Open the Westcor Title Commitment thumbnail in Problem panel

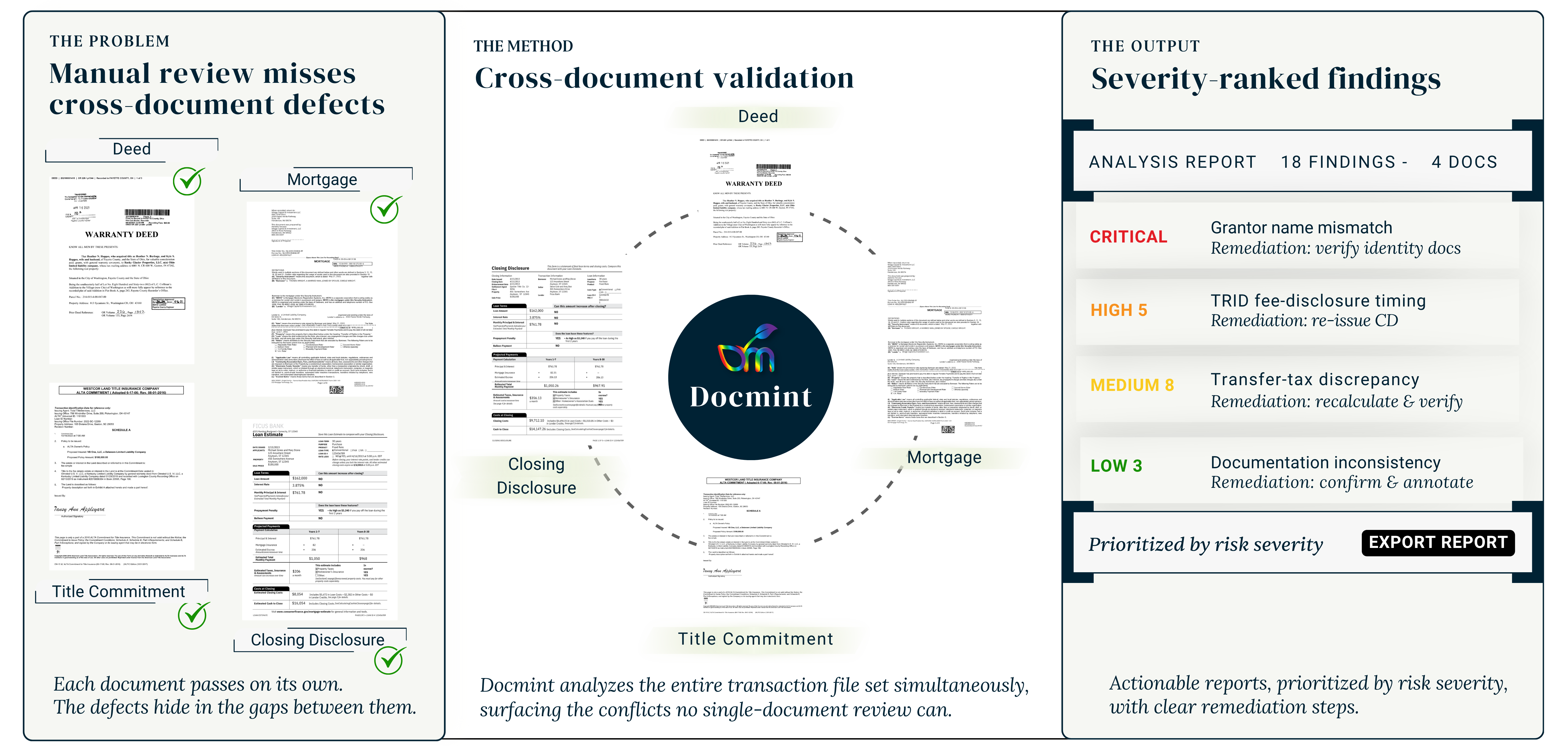click(x=122, y=476)
